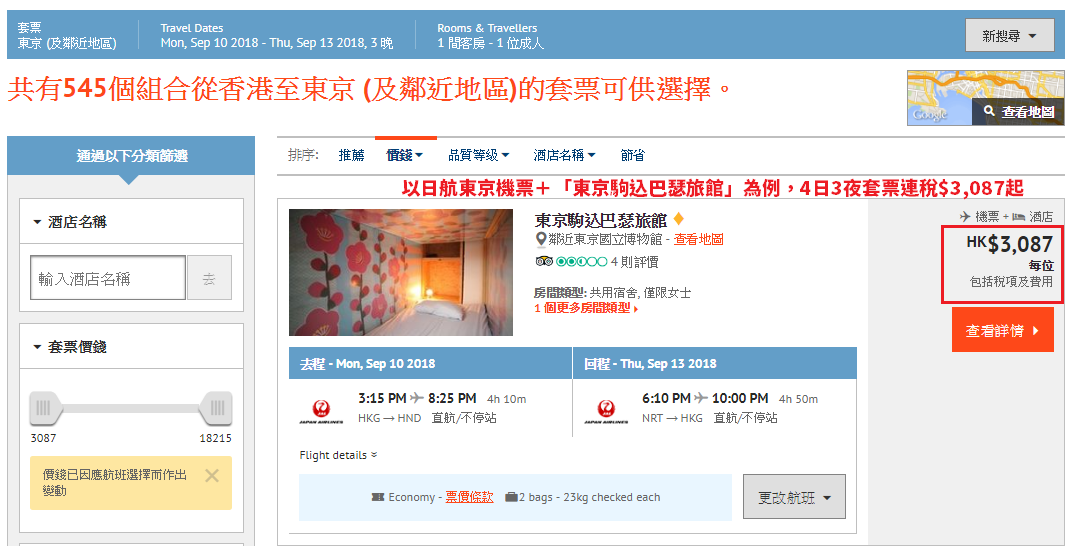
Task: Open the 品質等級 sort dropdown
Action: point(478,155)
